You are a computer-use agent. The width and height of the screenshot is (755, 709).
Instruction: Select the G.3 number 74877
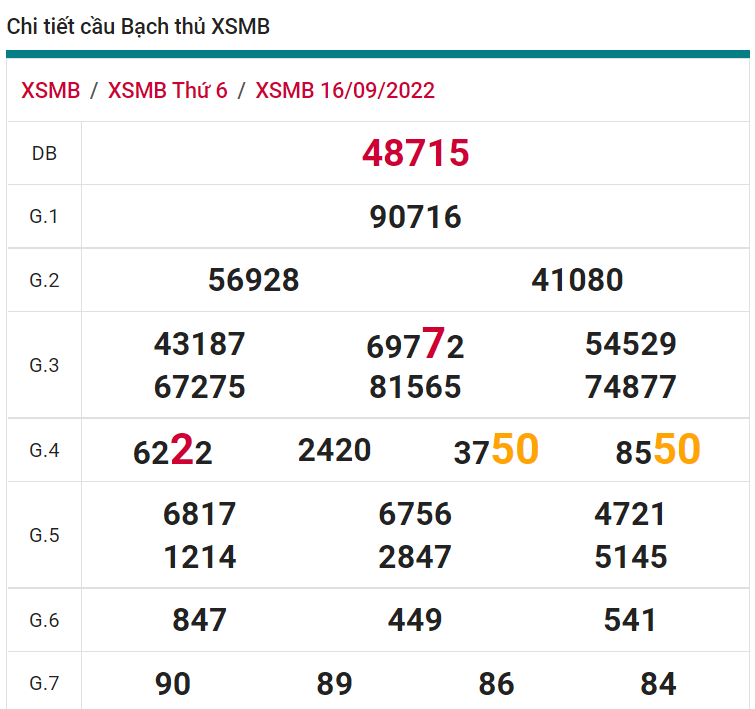[631, 387]
